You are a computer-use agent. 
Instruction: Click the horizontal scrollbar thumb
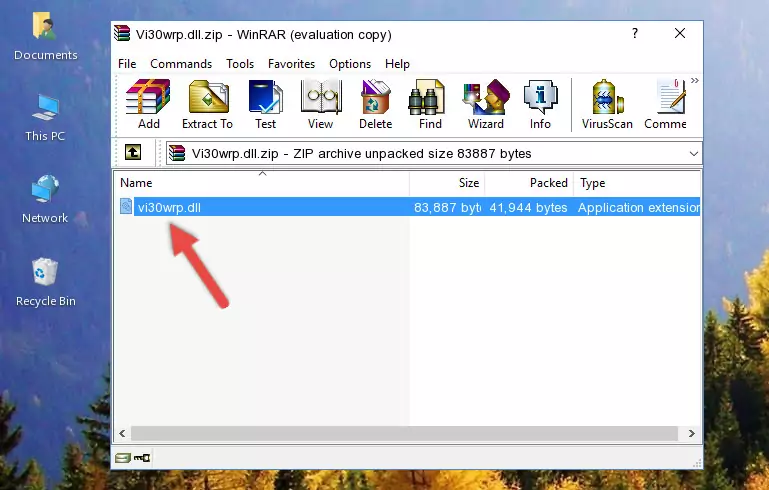[404, 433]
